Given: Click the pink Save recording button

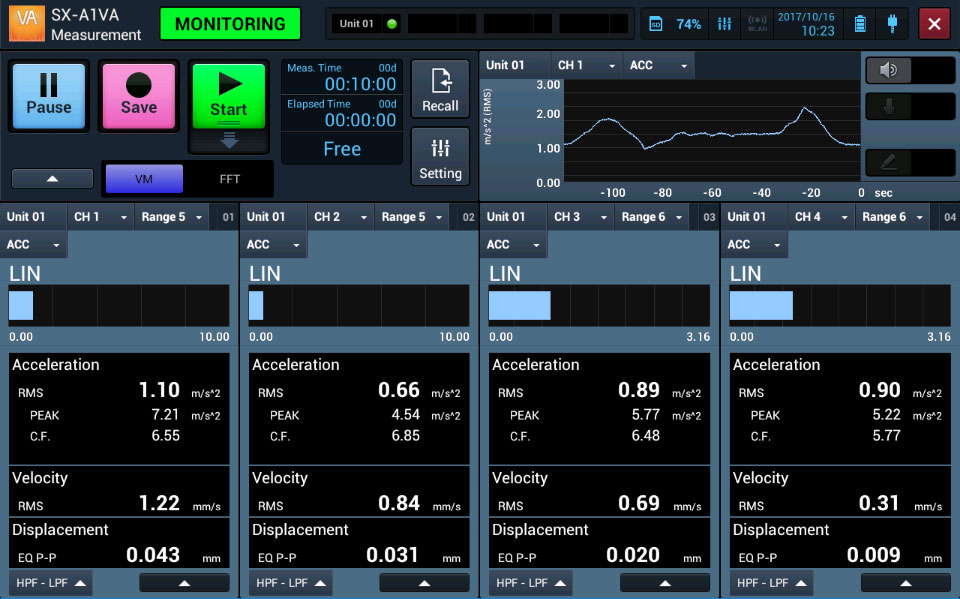Looking at the screenshot, I should tap(139, 96).
